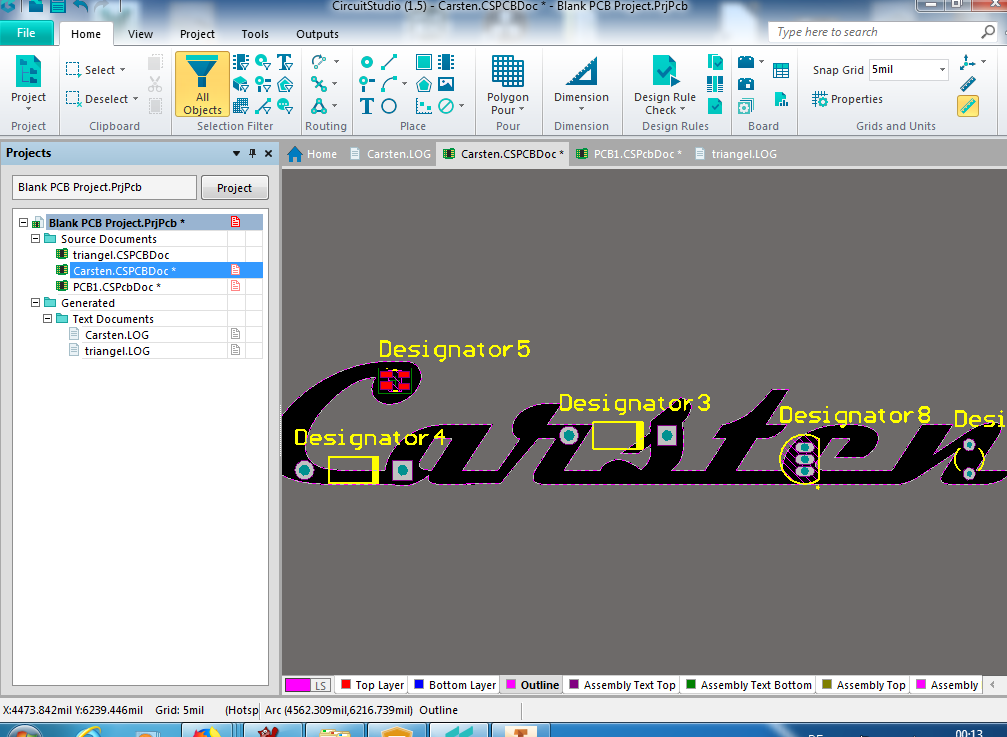Click the current layer magenta swatch

[298, 685]
